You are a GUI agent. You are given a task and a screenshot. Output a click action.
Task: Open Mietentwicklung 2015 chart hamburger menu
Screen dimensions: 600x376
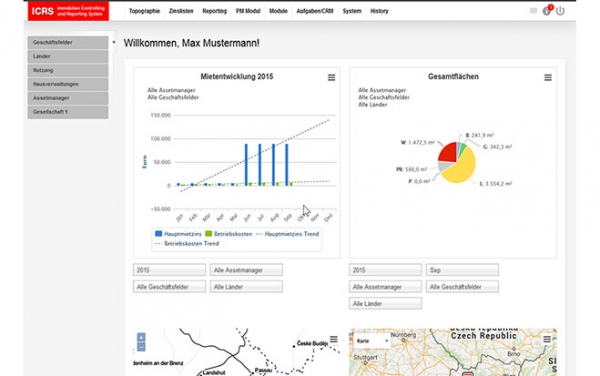[331, 78]
